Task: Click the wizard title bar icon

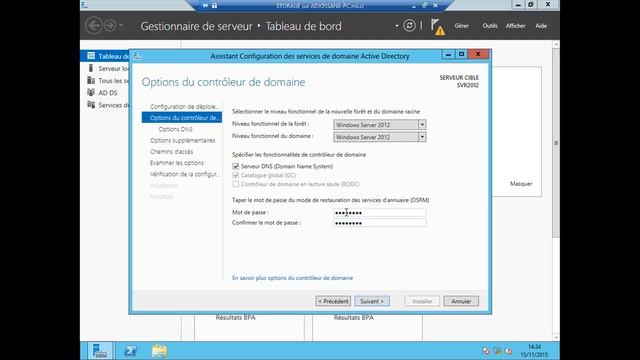Action: click(x=138, y=56)
